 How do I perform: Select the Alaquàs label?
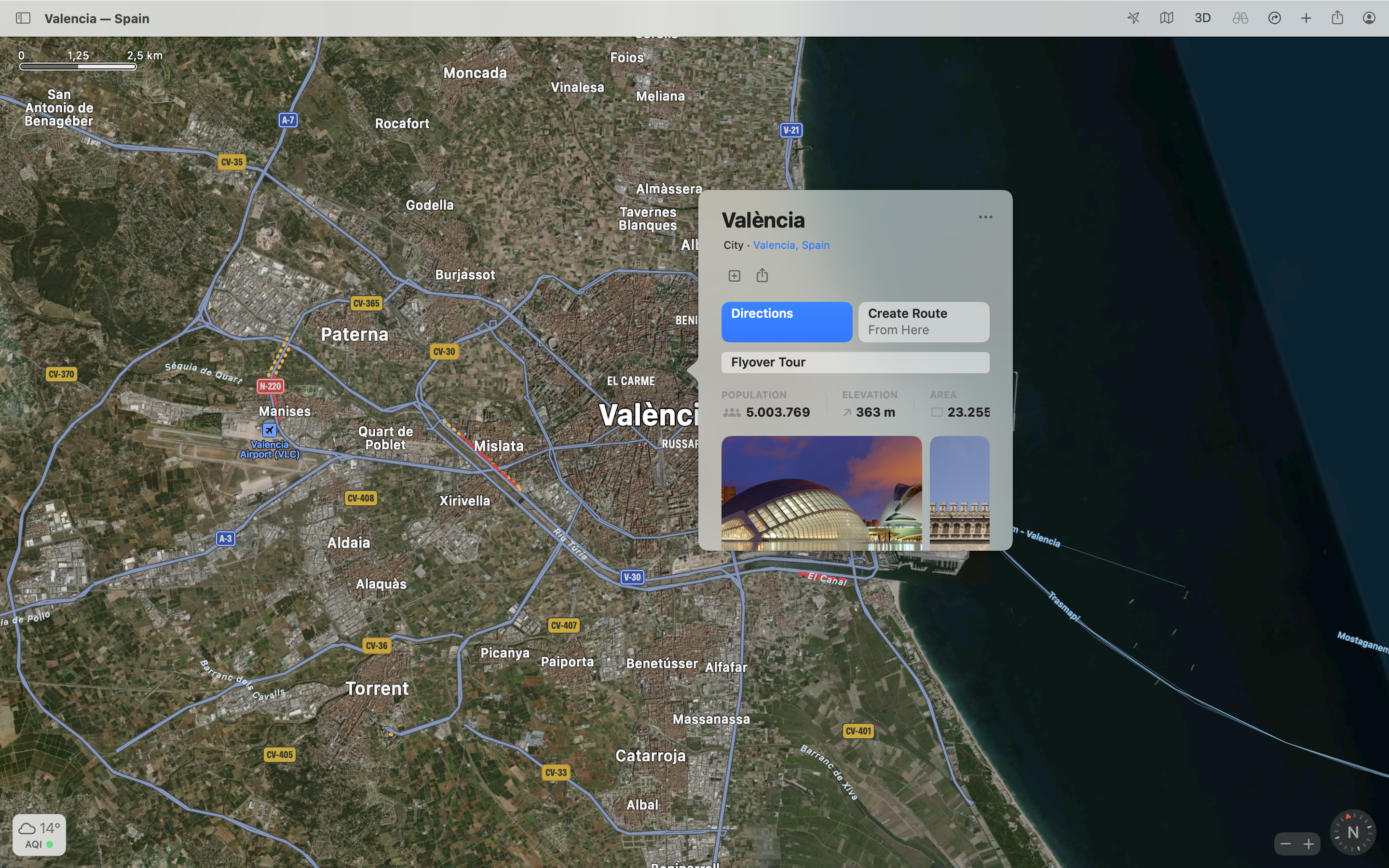point(381,584)
